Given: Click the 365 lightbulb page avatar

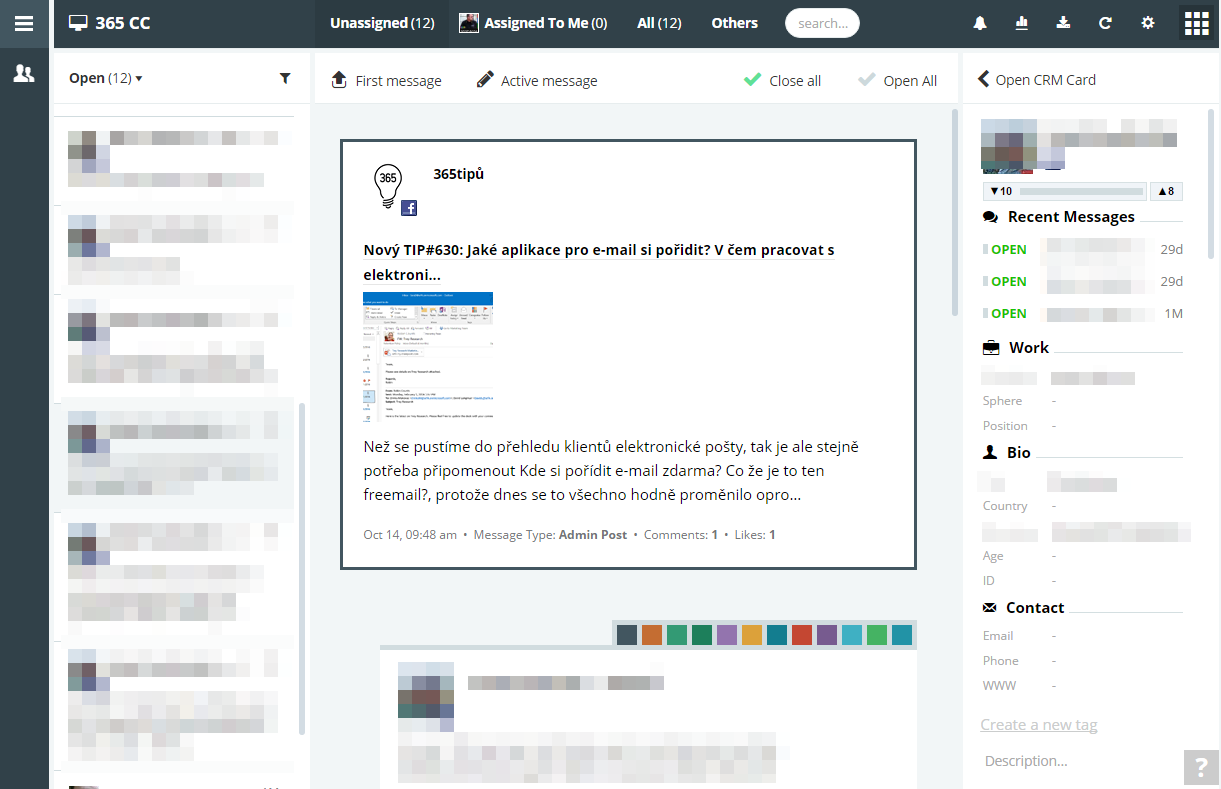Looking at the screenshot, I should click(389, 186).
